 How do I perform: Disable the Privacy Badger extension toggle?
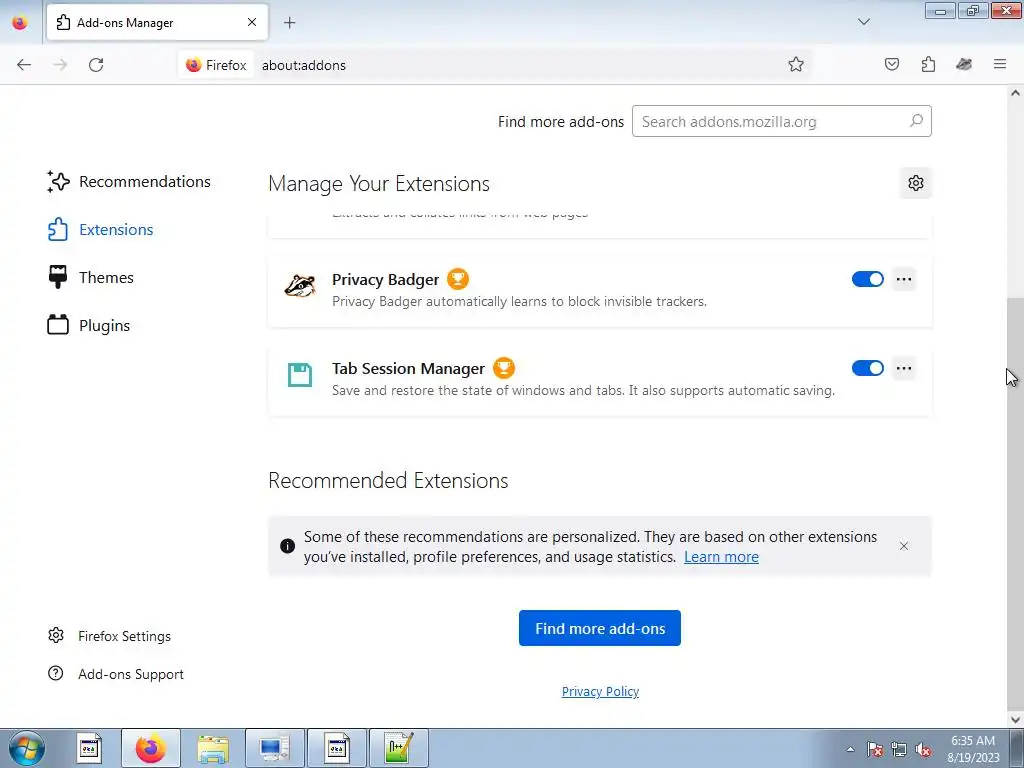[867, 280]
